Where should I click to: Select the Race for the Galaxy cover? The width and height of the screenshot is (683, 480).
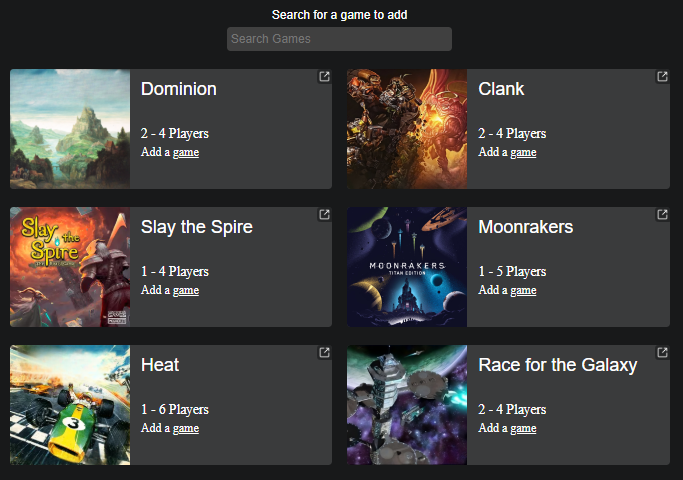click(407, 405)
